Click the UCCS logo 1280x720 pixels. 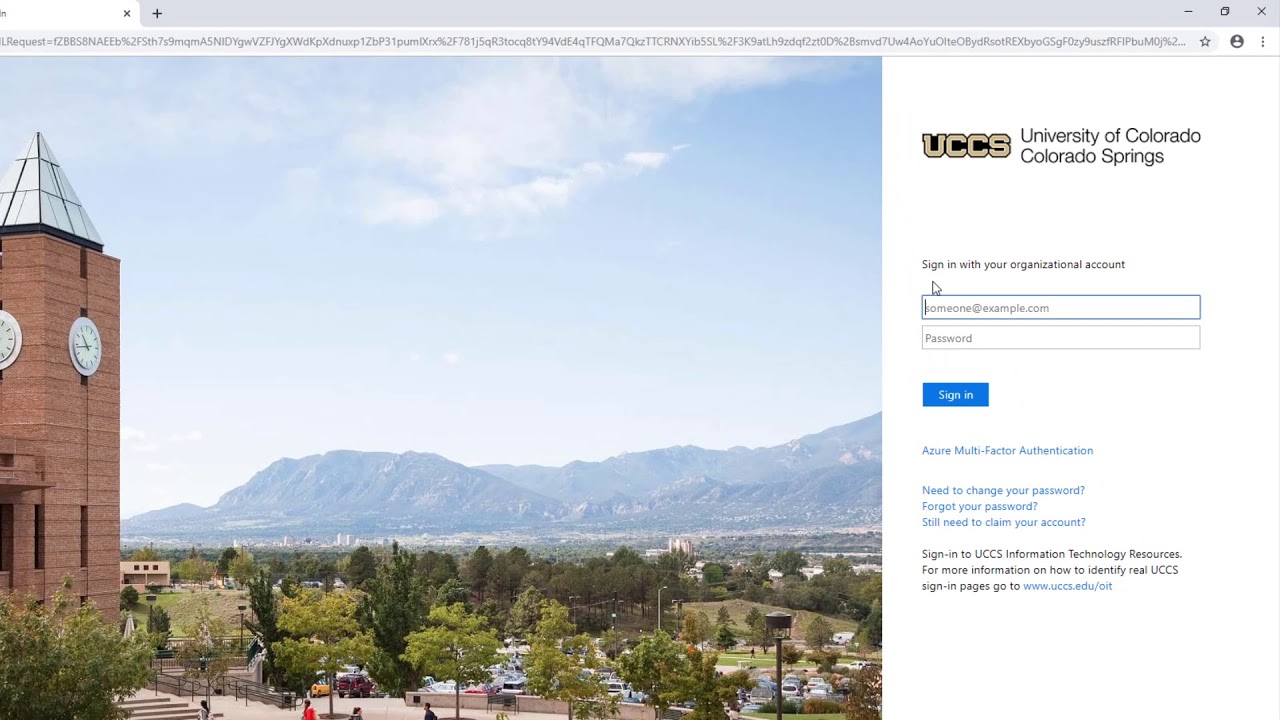[966, 146]
